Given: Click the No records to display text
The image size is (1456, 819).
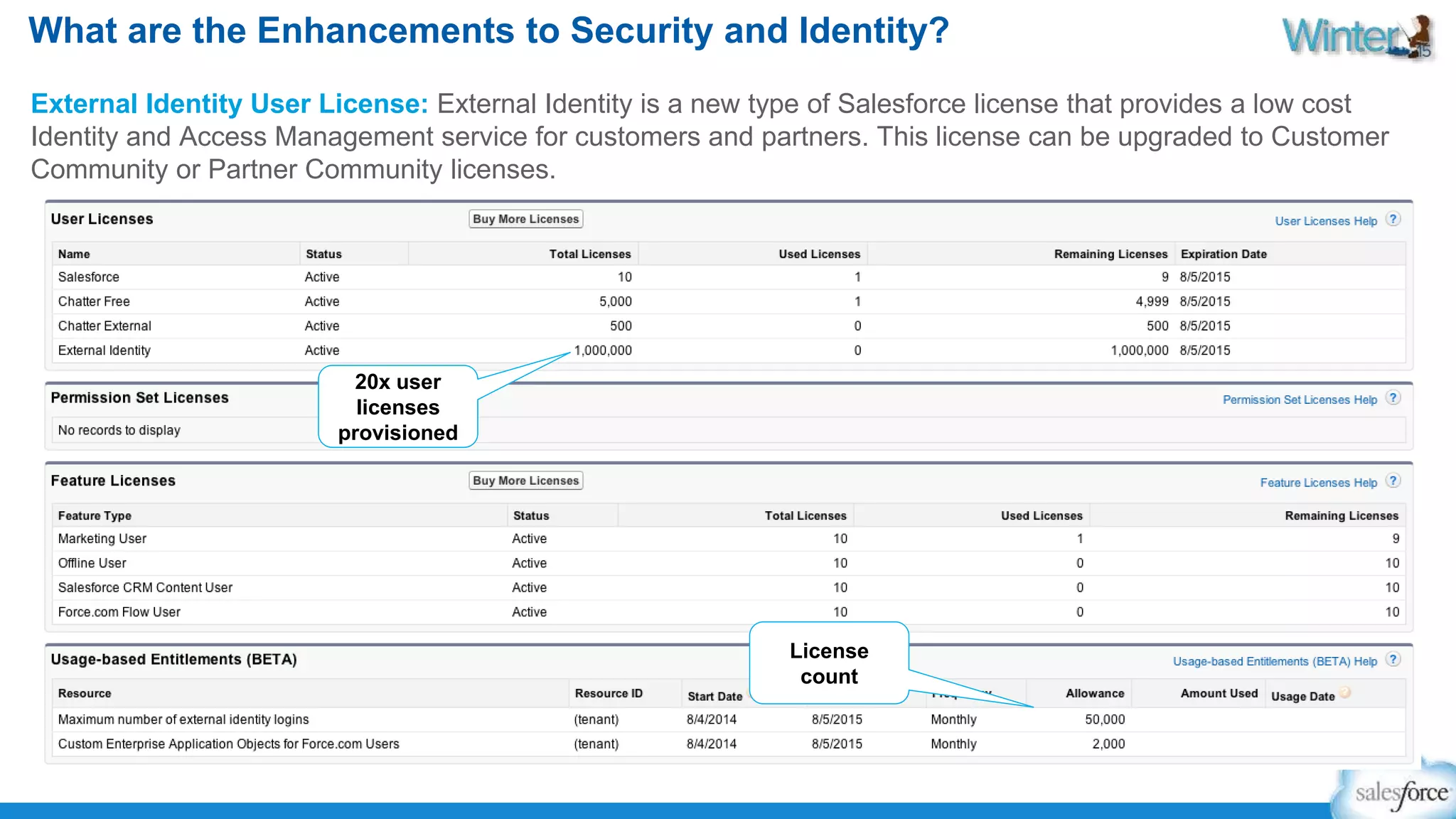Looking at the screenshot, I should pos(119,430).
